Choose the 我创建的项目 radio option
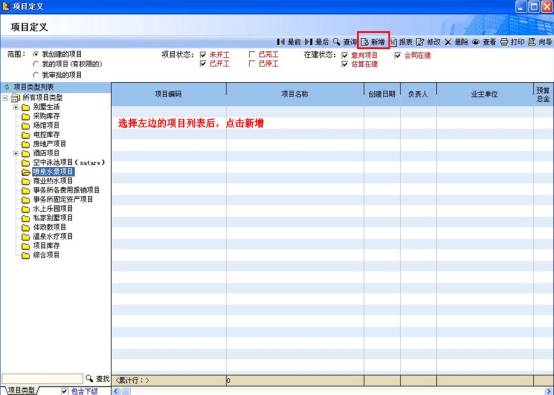The height and width of the screenshot is (395, 554). pos(35,54)
